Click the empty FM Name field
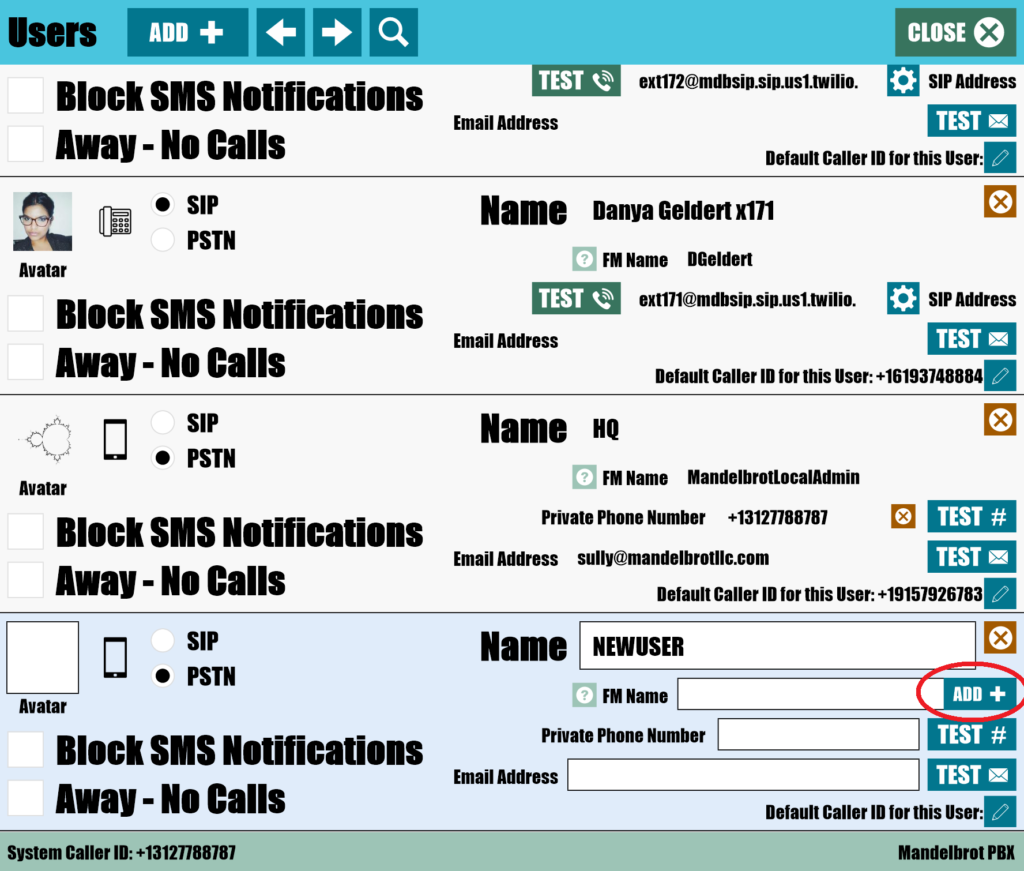Image resolution: width=1024 pixels, height=871 pixels. coord(810,694)
